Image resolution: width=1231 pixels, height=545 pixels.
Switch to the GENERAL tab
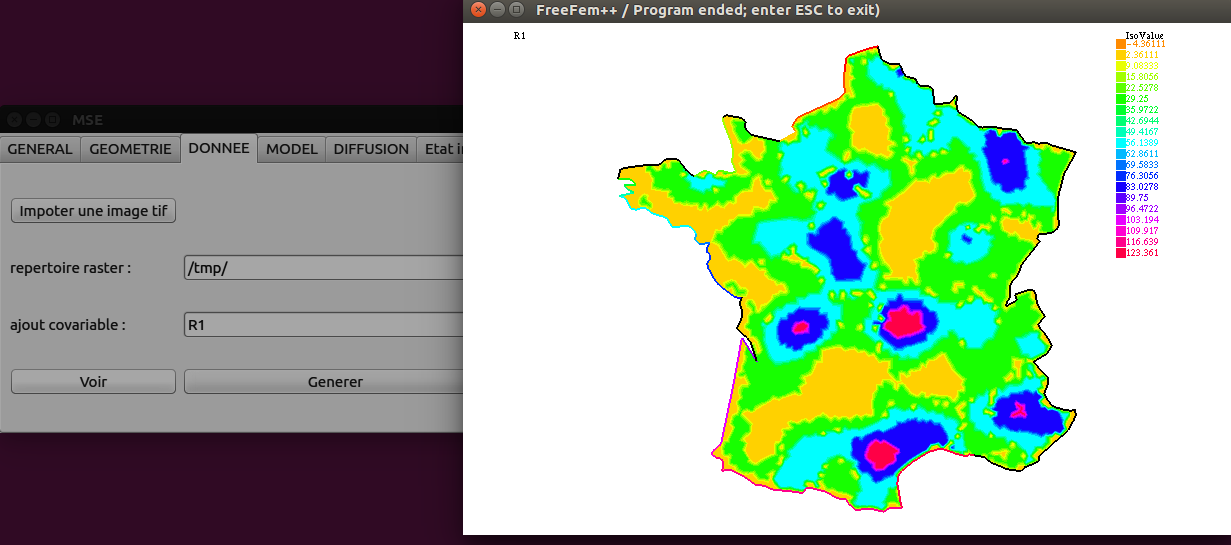40,149
